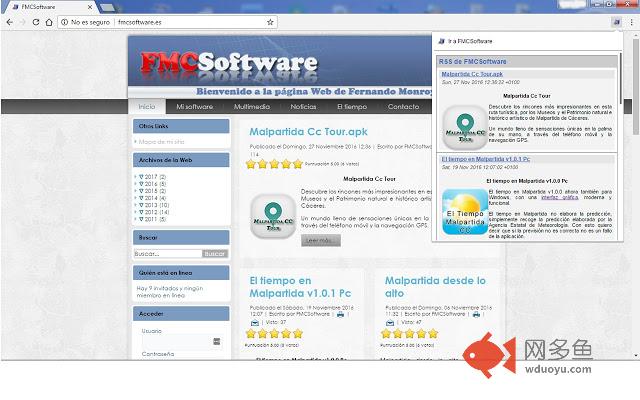Image resolution: width=640 pixels, height=400 pixels.
Task: Rate El tiempo en Malpartida with fifth star
Action: 298,334
